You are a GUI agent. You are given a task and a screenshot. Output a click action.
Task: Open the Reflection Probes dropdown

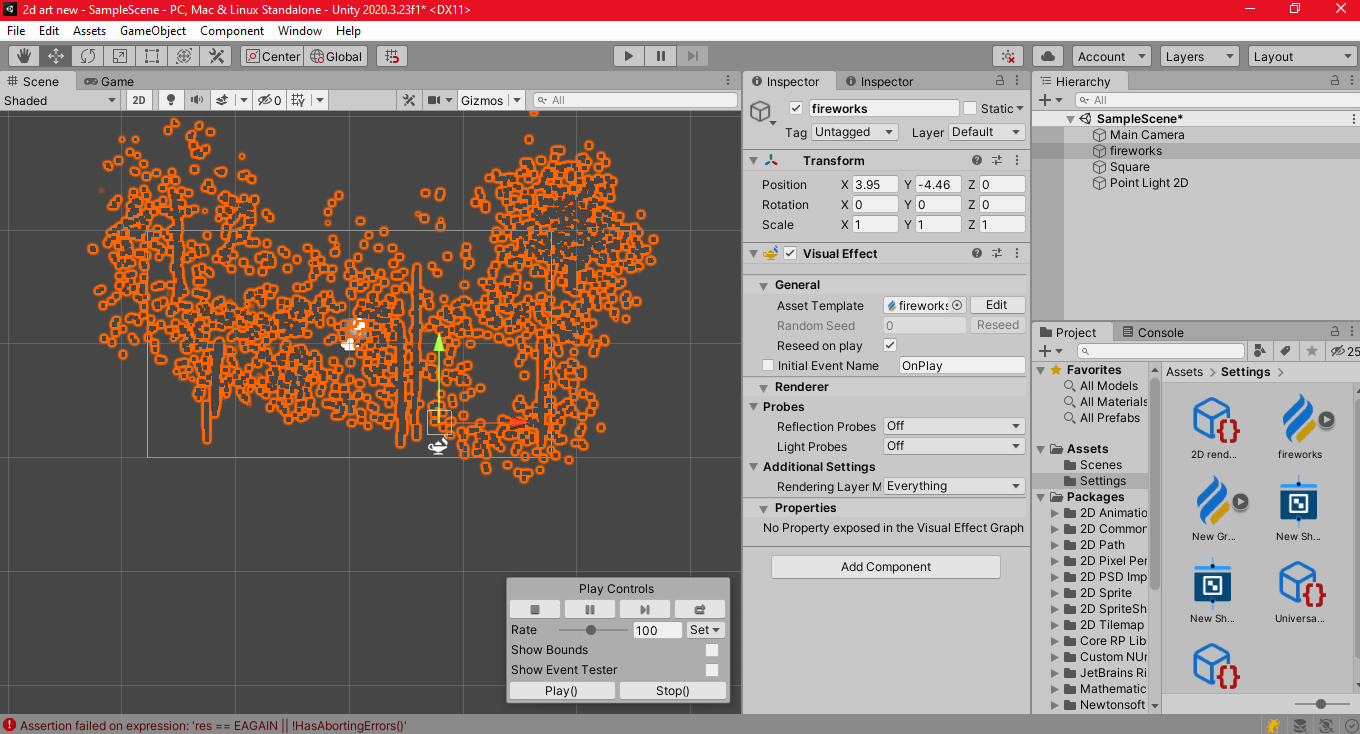coord(953,426)
